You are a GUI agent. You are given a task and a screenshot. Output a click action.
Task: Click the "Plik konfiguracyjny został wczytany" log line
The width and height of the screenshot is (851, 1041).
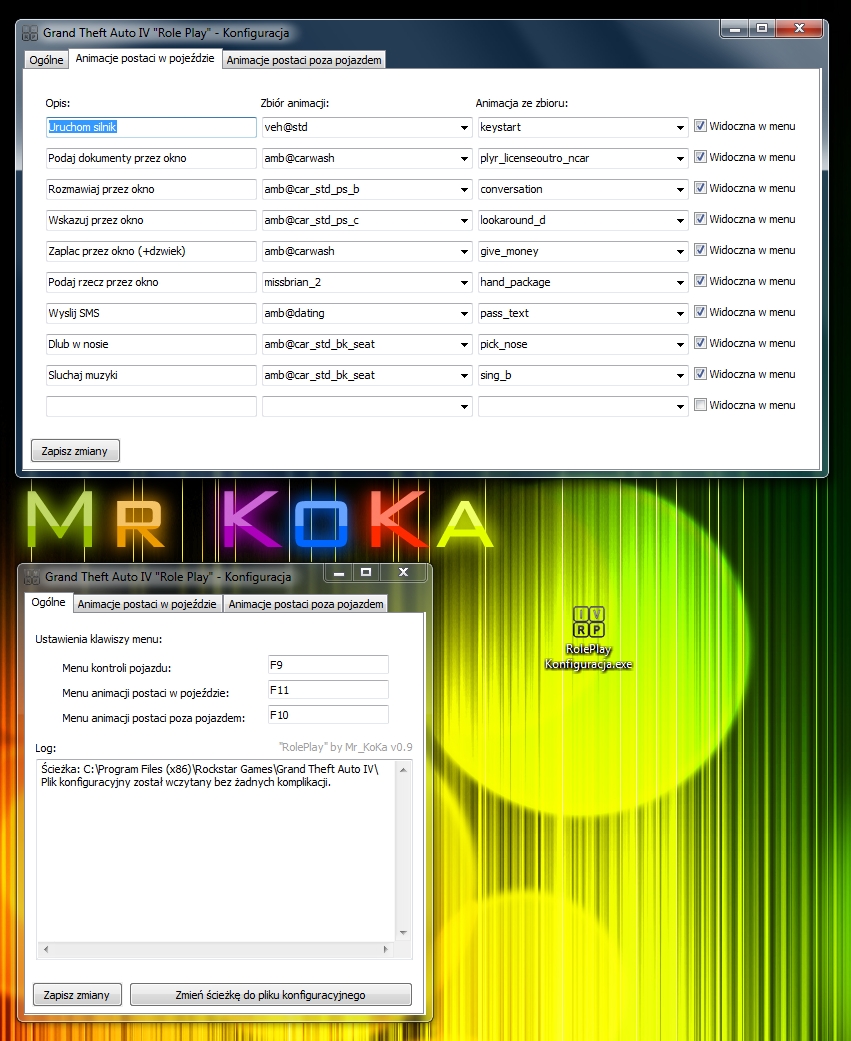coord(186,782)
